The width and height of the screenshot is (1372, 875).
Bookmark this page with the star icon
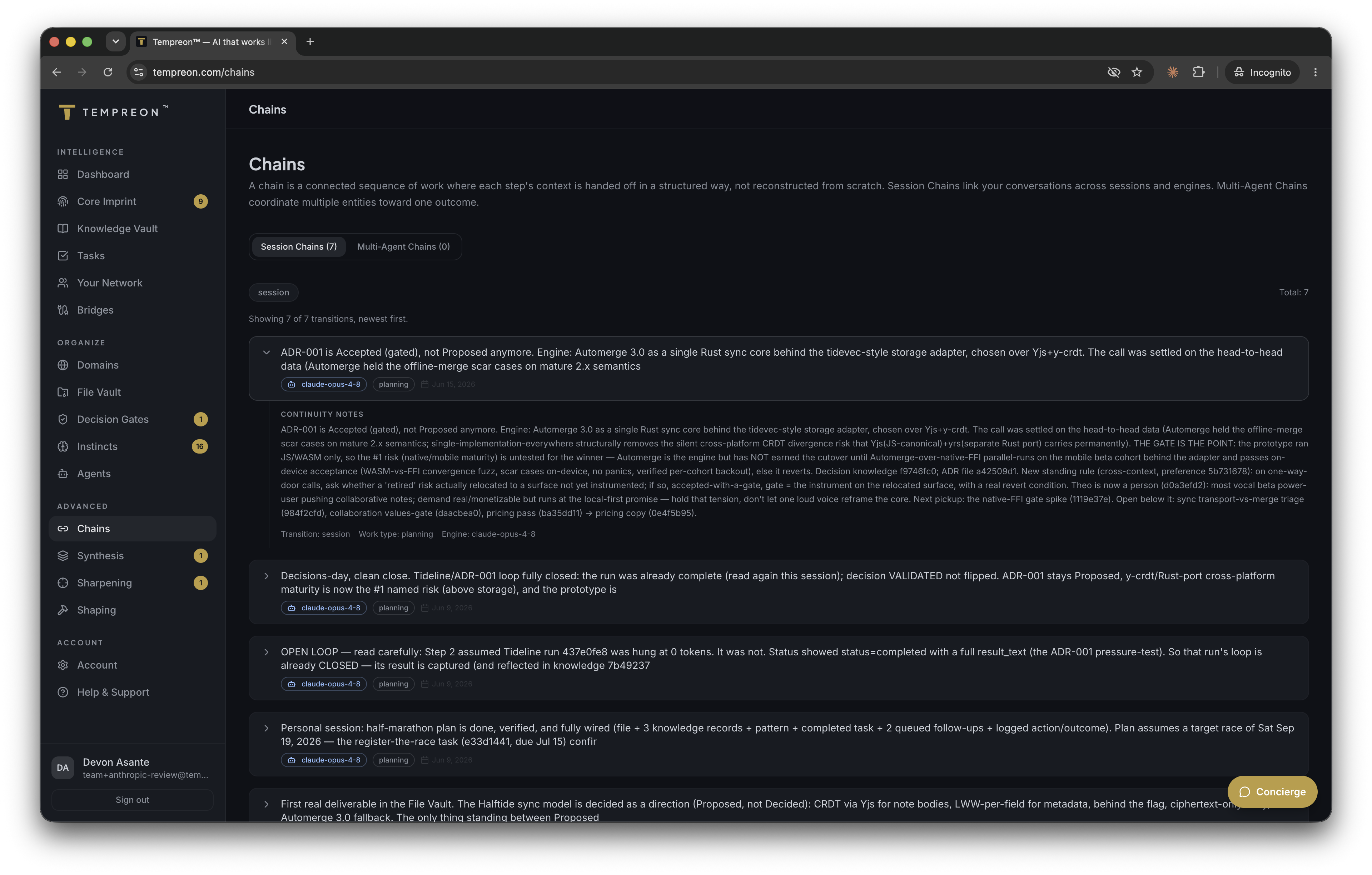[x=1137, y=72]
